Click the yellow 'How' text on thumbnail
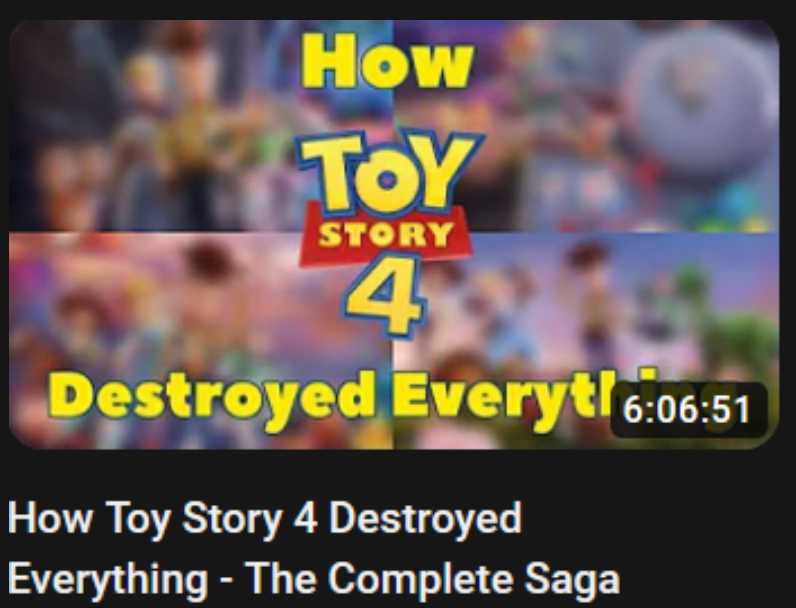This screenshot has width=796, height=608. tap(388, 62)
